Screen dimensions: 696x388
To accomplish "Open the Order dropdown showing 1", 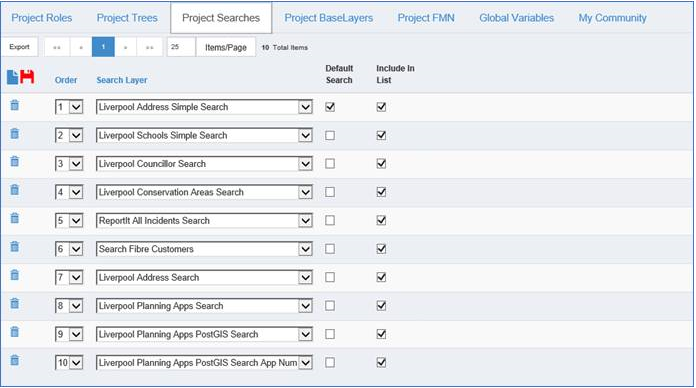I will tap(69, 107).
